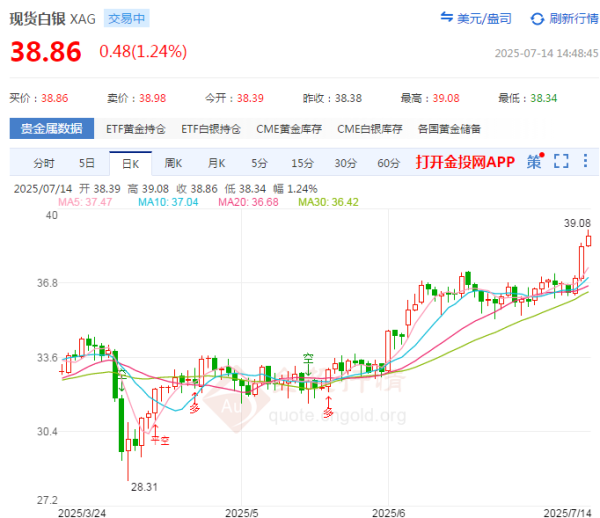600x518 pixels.
Task: Click the latest candlestick at 2025/7/14
Action: click(589, 240)
